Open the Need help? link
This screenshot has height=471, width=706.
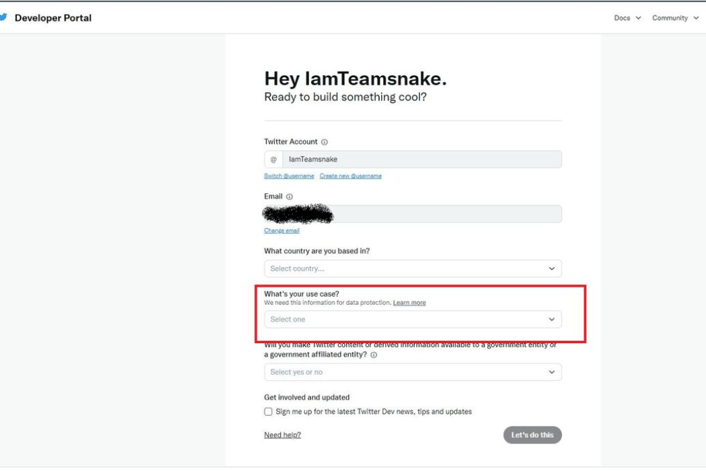pyautogui.click(x=282, y=435)
